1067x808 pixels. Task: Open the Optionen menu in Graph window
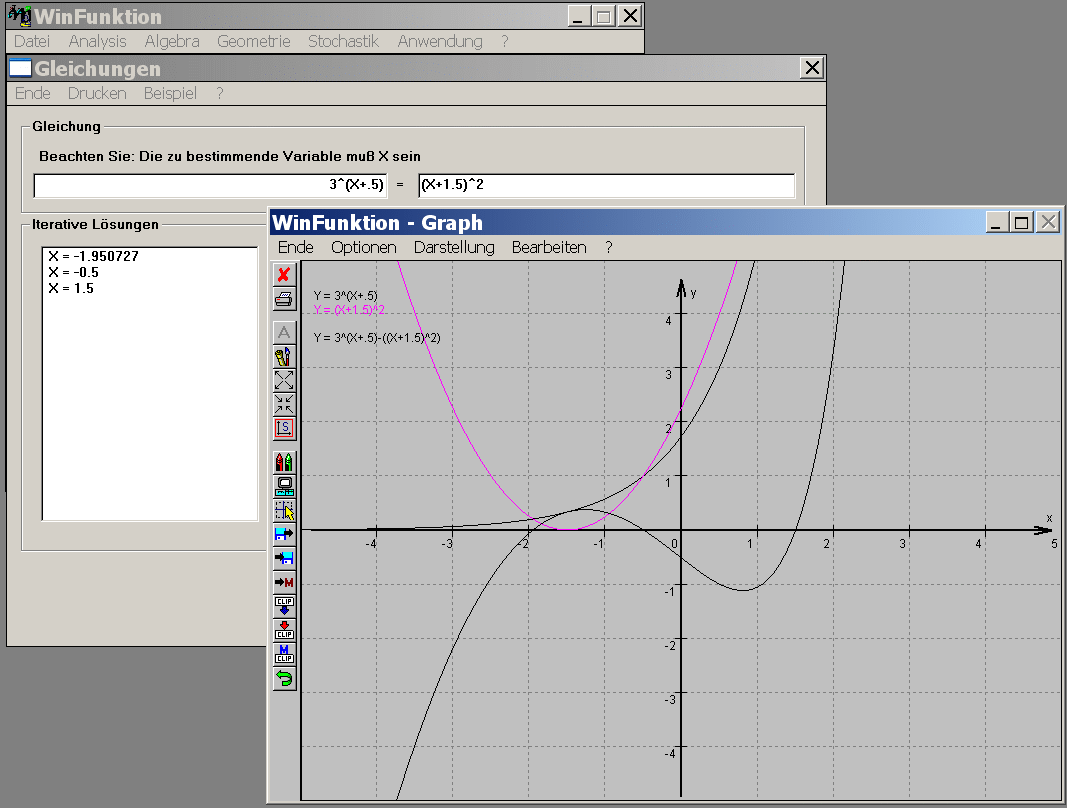pos(364,247)
